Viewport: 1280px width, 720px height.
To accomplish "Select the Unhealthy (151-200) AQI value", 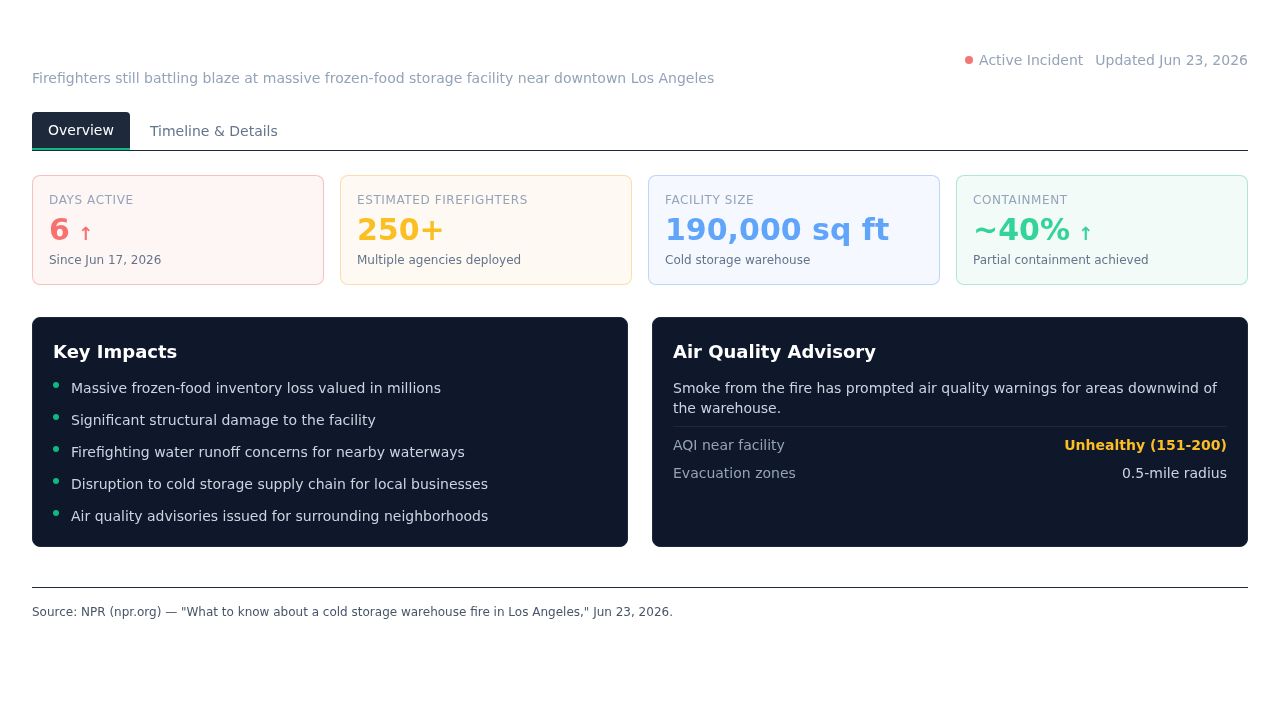I will 1145,445.
